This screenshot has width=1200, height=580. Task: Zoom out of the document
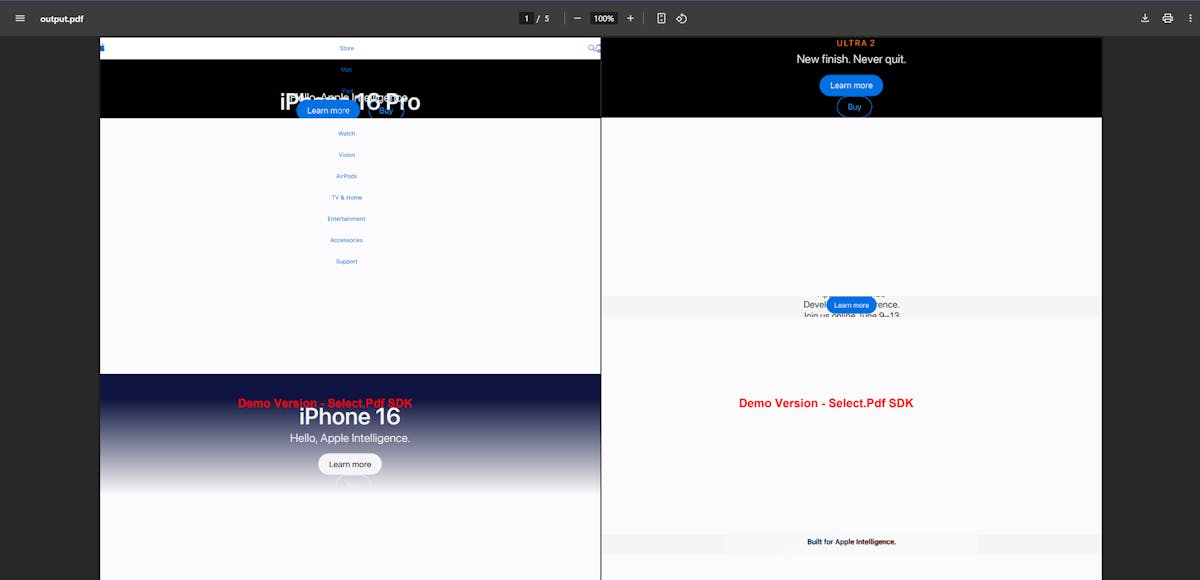pyautogui.click(x=577, y=18)
